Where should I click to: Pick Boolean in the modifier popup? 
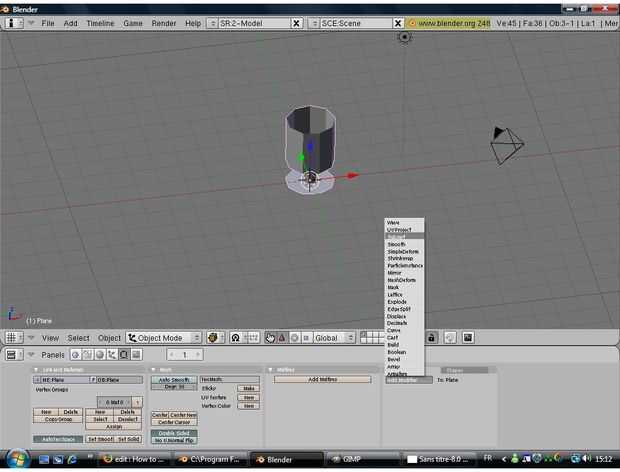click(x=398, y=352)
